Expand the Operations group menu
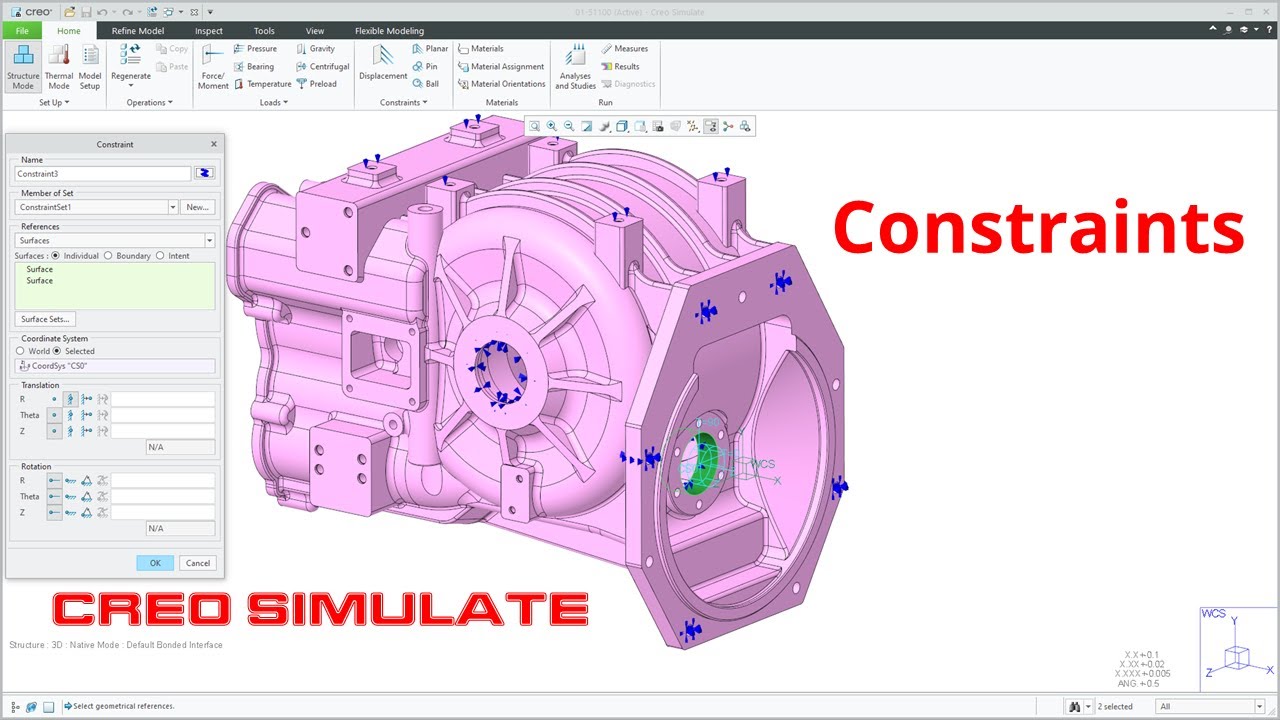The width and height of the screenshot is (1280, 720). point(150,102)
